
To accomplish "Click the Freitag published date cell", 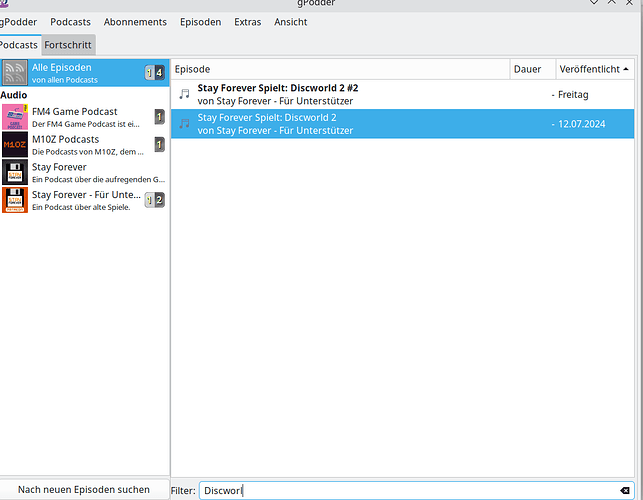I will point(573,95).
